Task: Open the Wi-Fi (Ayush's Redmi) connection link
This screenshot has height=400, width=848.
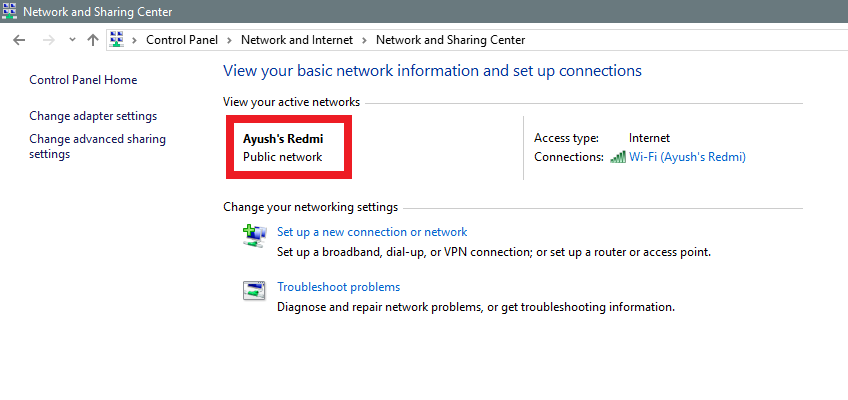Action: 687,157
